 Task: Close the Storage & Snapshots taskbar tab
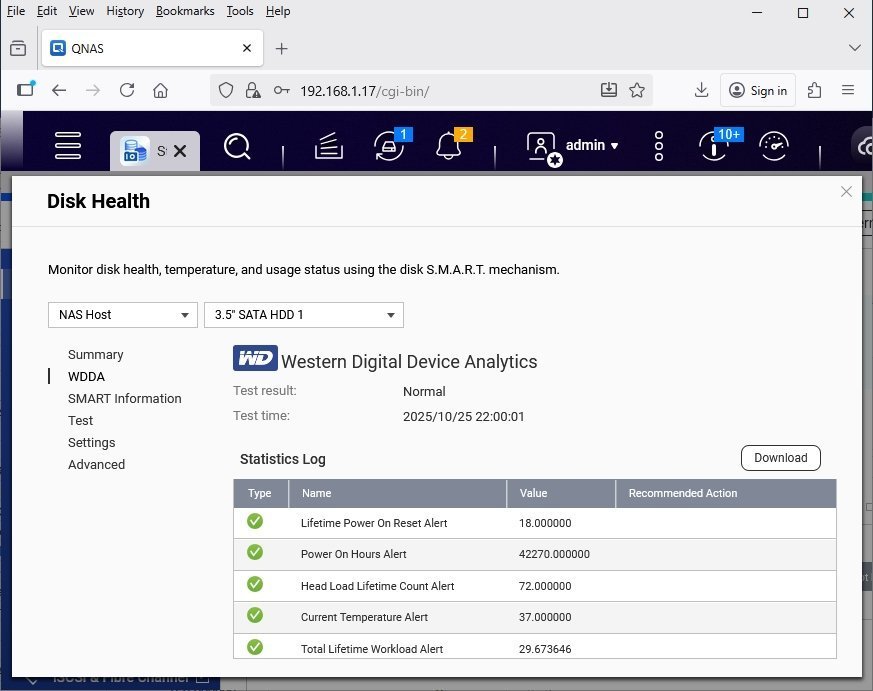coord(180,151)
